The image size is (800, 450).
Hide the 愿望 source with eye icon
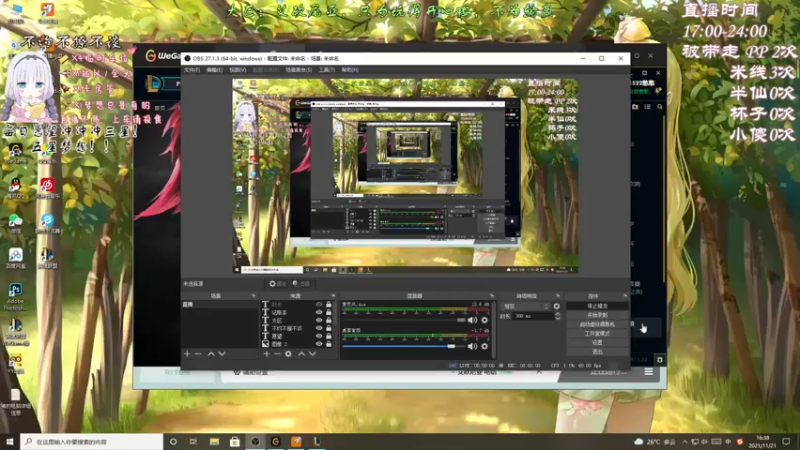319,336
